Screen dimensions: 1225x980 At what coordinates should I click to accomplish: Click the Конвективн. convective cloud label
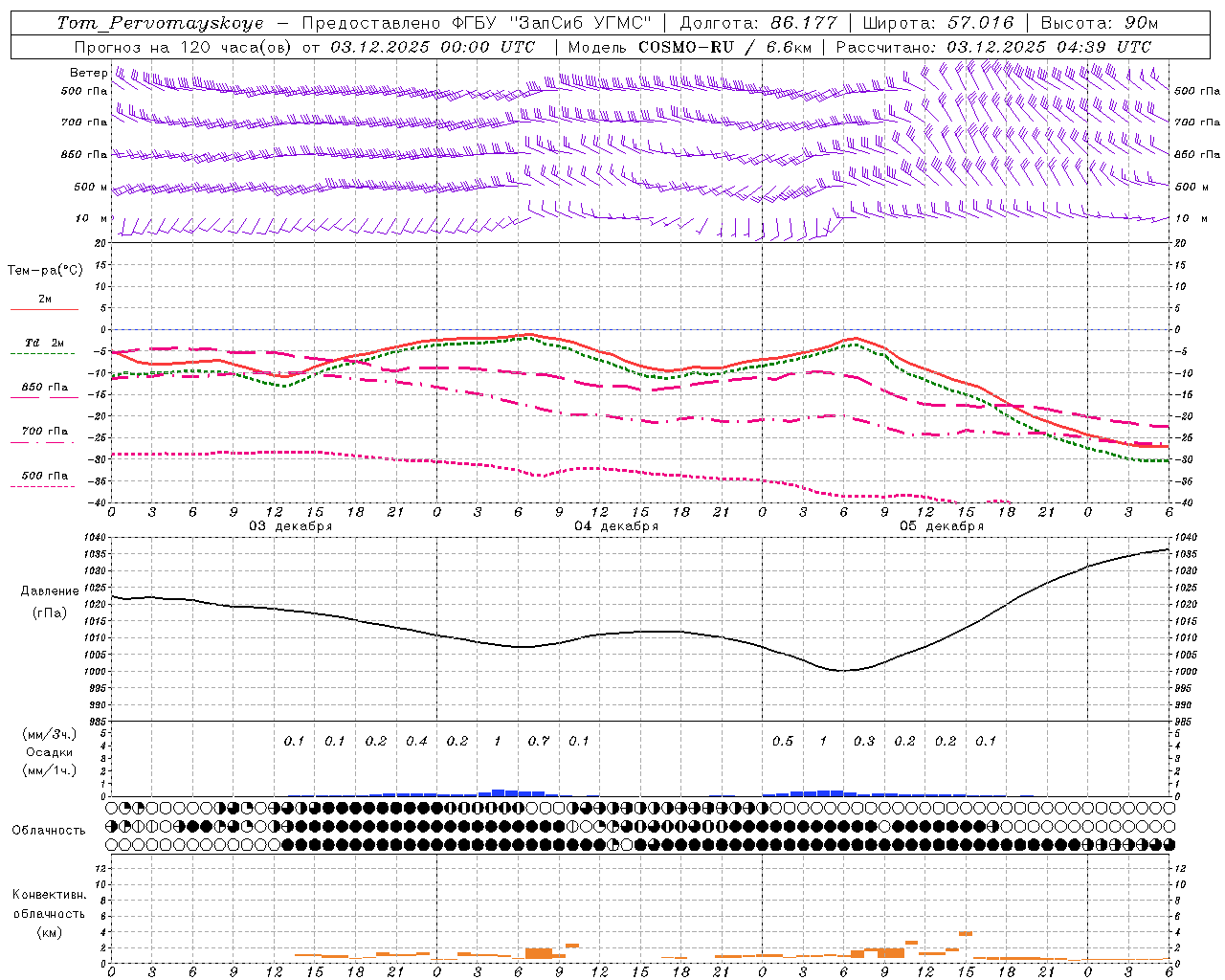click(49, 895)
